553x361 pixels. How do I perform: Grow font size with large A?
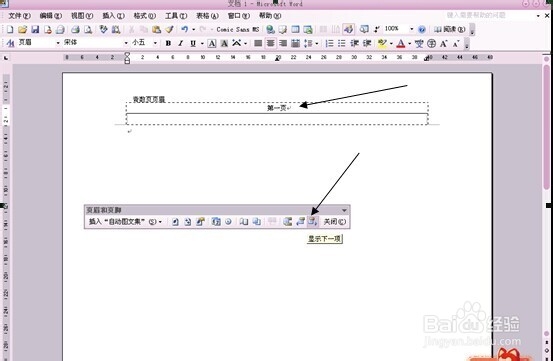point(444,43)
